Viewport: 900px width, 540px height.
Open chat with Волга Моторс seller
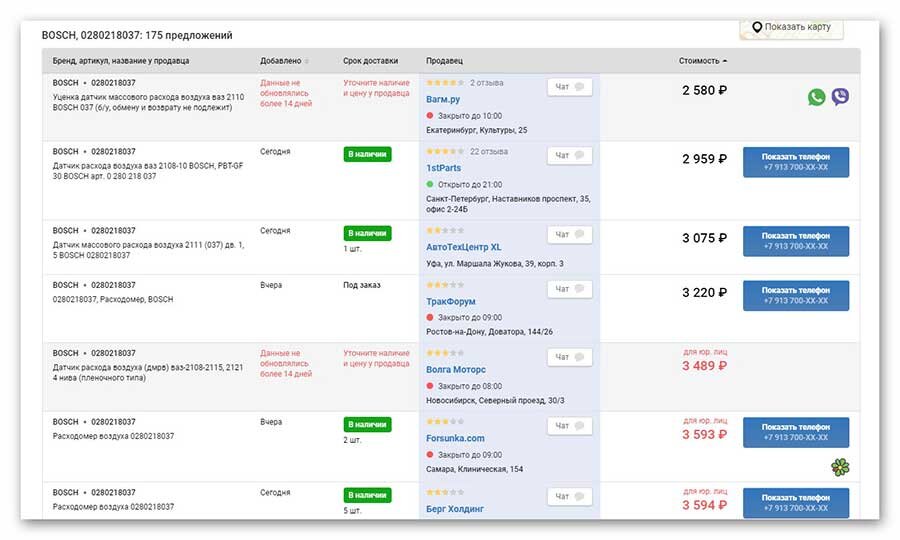coord(569,357)
